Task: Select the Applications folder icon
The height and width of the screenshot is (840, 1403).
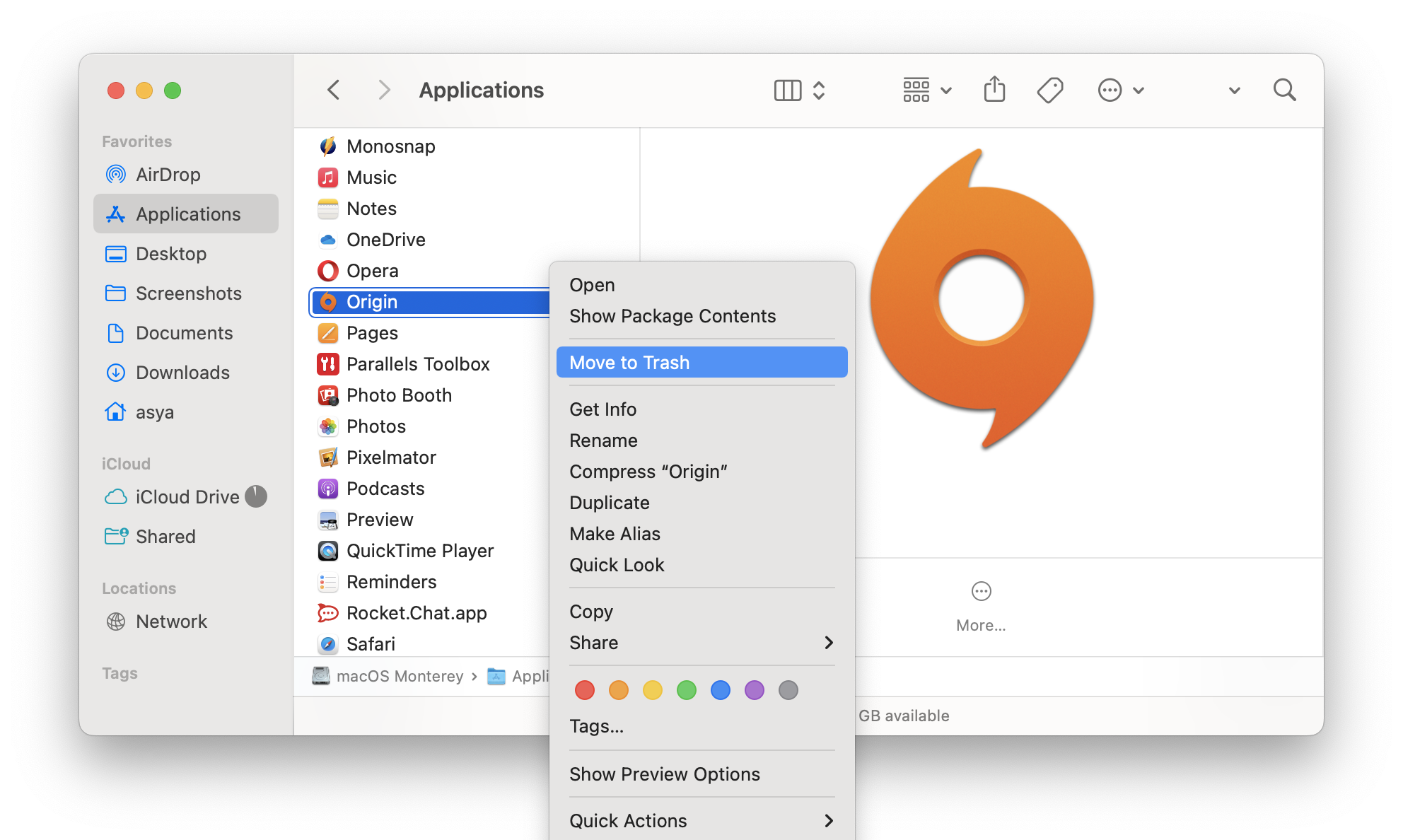Action: point(117,213)
